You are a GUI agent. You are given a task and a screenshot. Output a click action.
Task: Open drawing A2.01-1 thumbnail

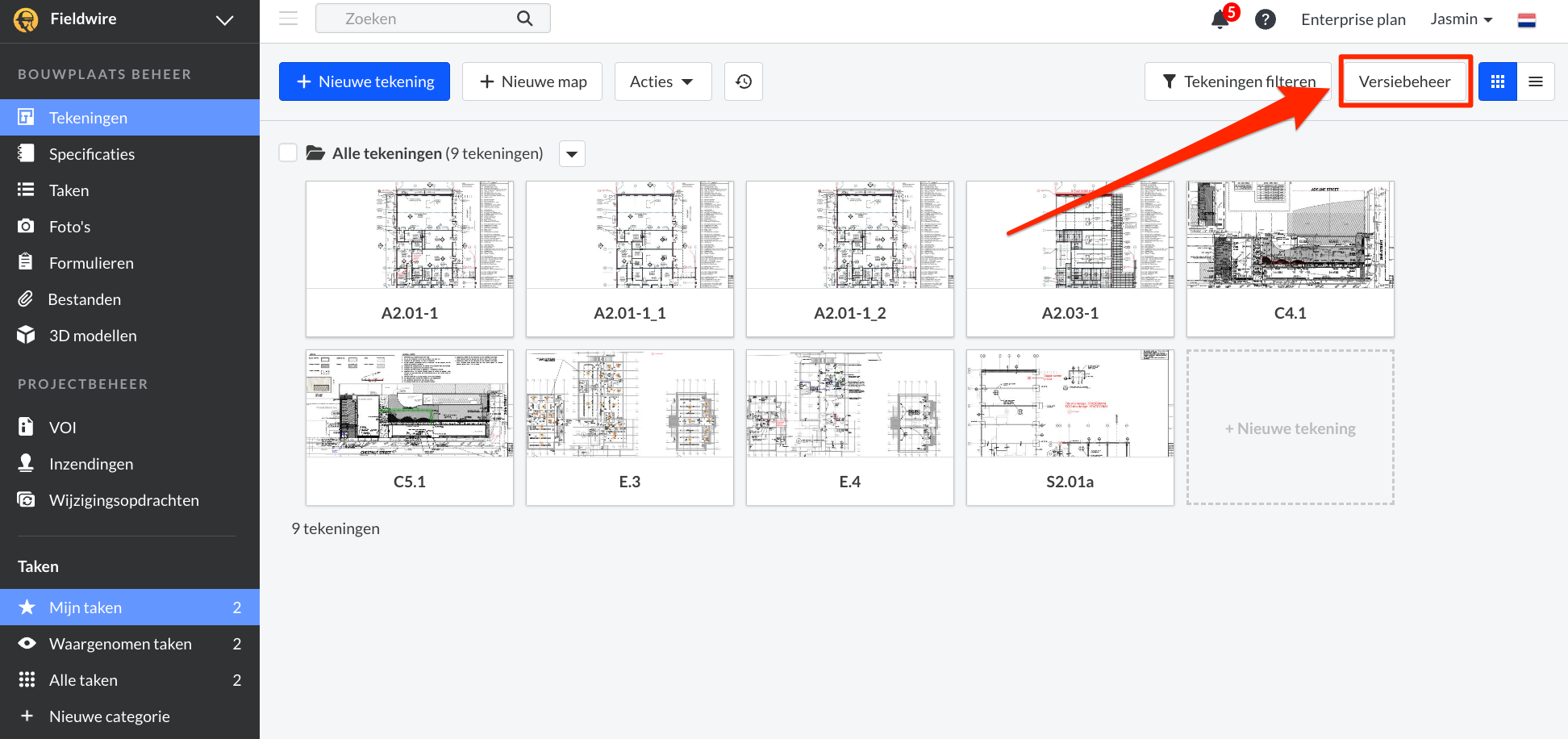pyautogui.click(x=410, y=259)
